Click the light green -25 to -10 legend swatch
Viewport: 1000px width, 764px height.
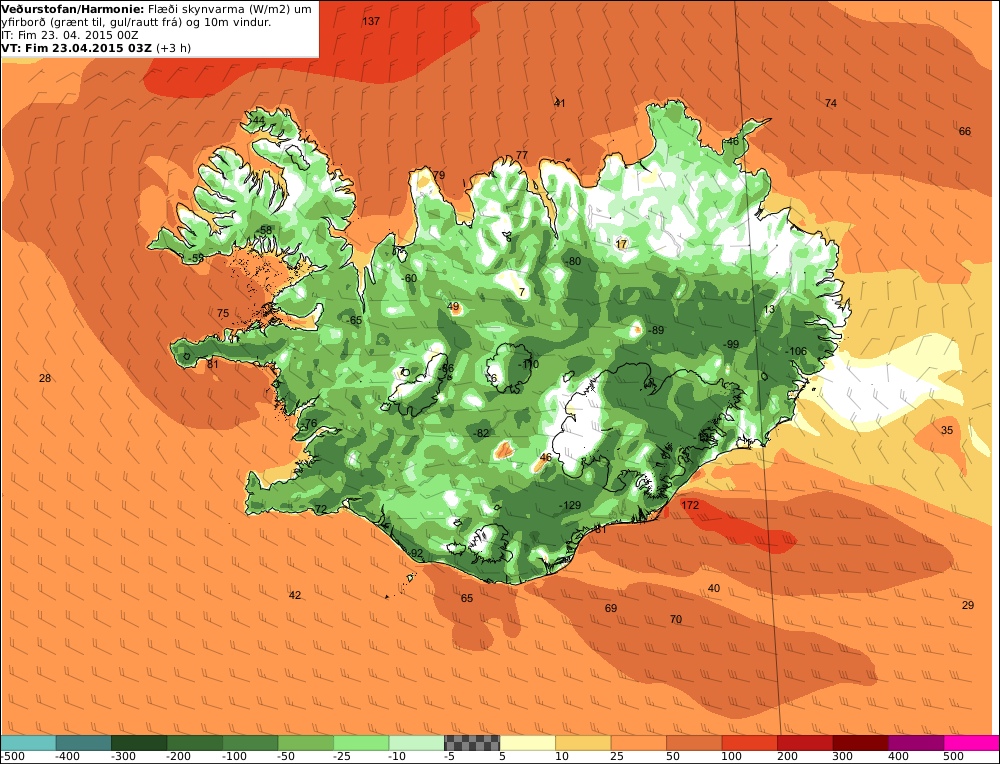pyautogui.click(x=361, y=743)
